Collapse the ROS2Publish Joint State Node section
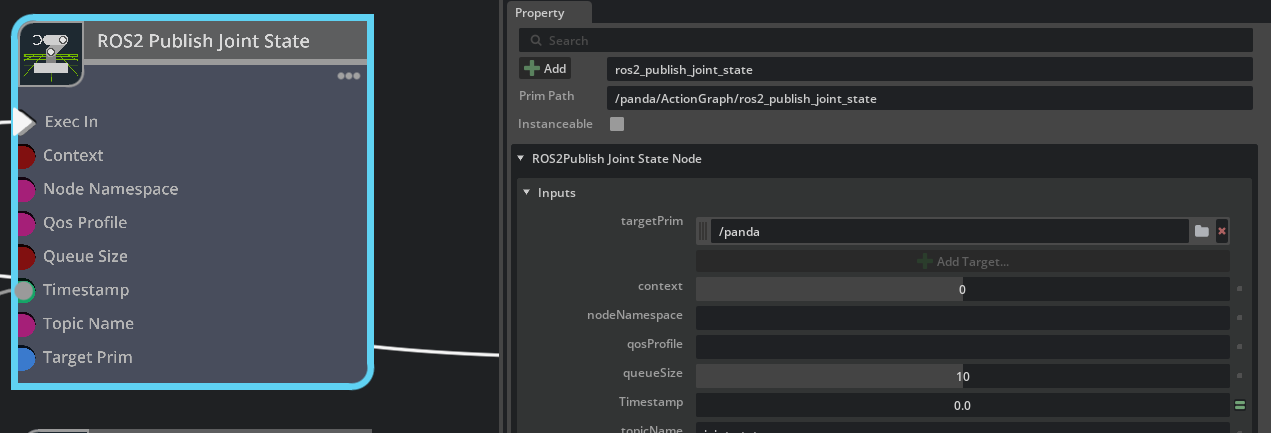 click(520, 159)
